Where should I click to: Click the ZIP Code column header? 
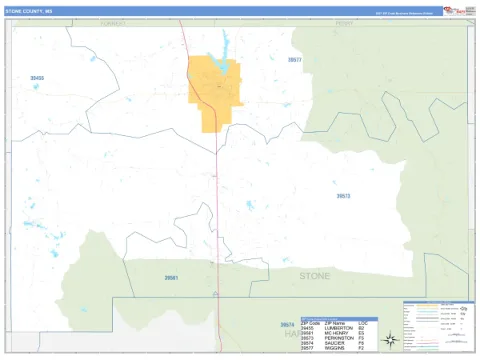[x=310, y=323]
